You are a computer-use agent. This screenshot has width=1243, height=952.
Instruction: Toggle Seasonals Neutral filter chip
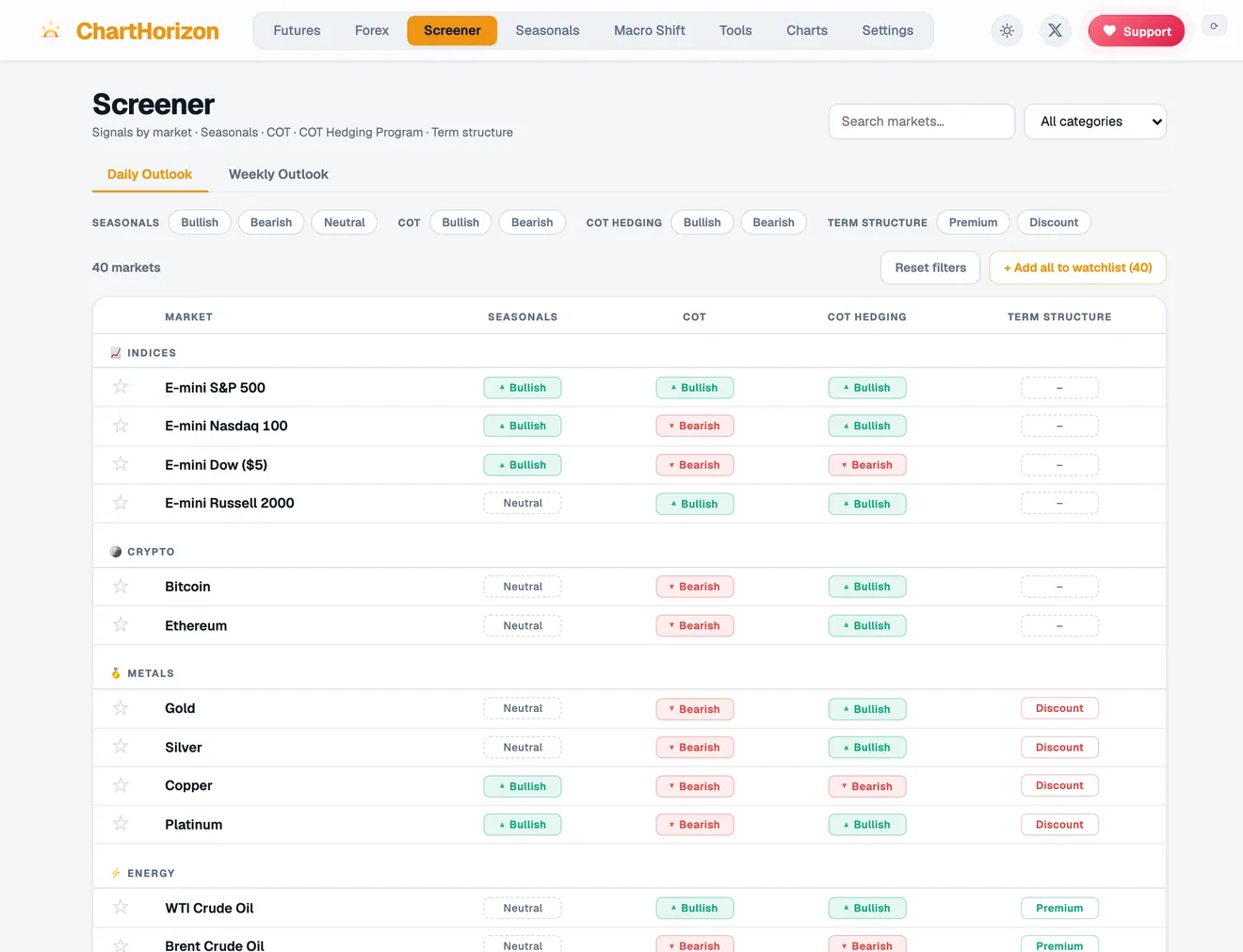pyautogui.click(x=345, y=222)
